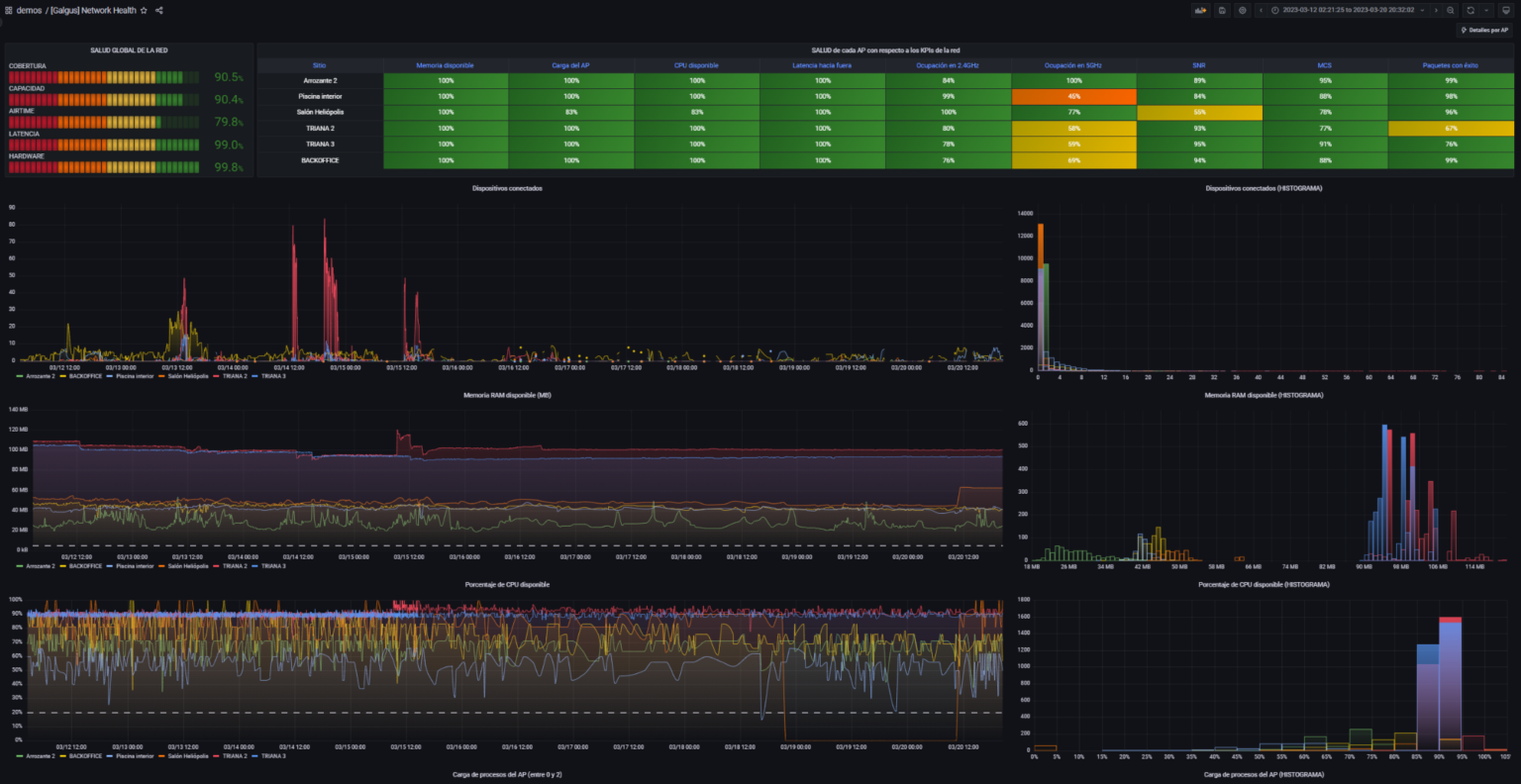Open Carga de procesos del AP (HISTOGRAMA) menu
The height and width of the screenshot is (784, 1521).
tap(1264, 774)
